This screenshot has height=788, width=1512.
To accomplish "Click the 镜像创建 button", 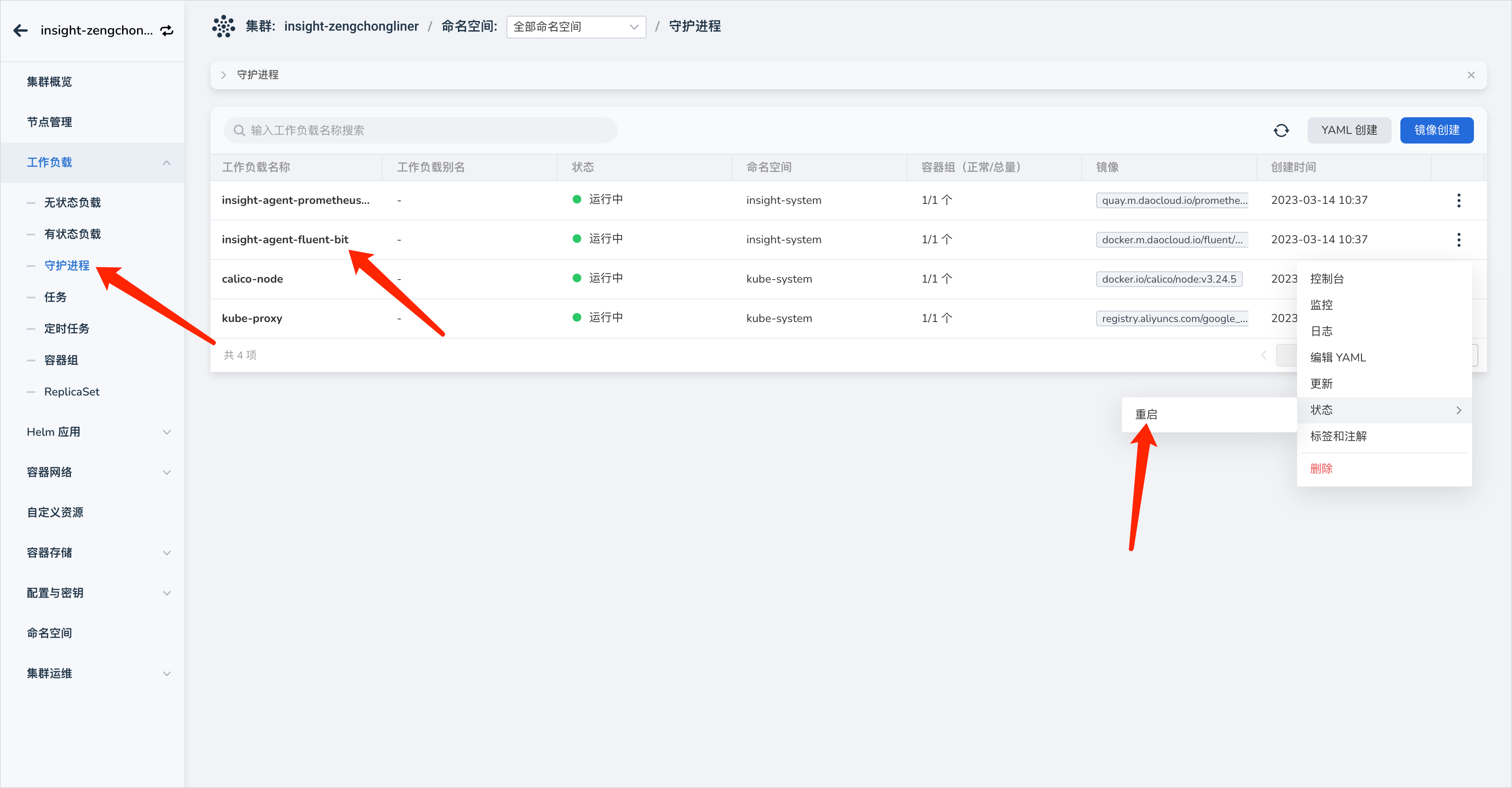I will click(x=1436, y=130).
